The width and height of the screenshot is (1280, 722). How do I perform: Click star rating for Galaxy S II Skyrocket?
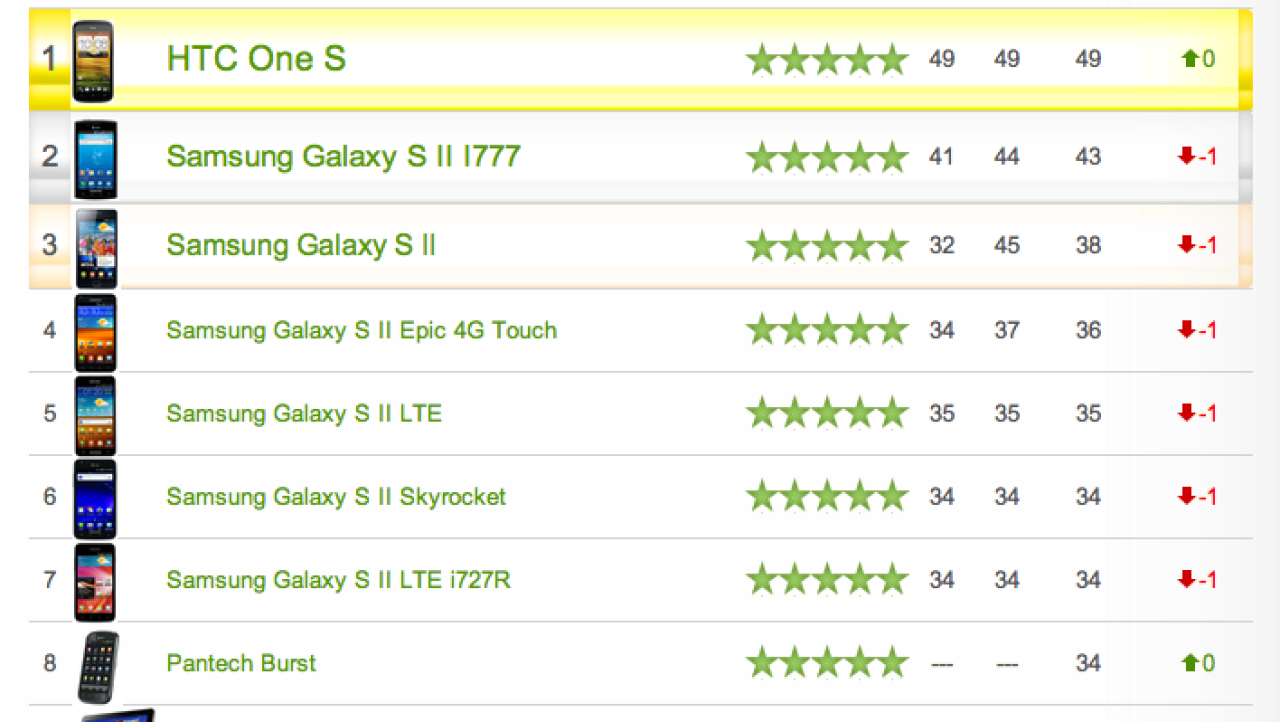click(x=827, y=496)
